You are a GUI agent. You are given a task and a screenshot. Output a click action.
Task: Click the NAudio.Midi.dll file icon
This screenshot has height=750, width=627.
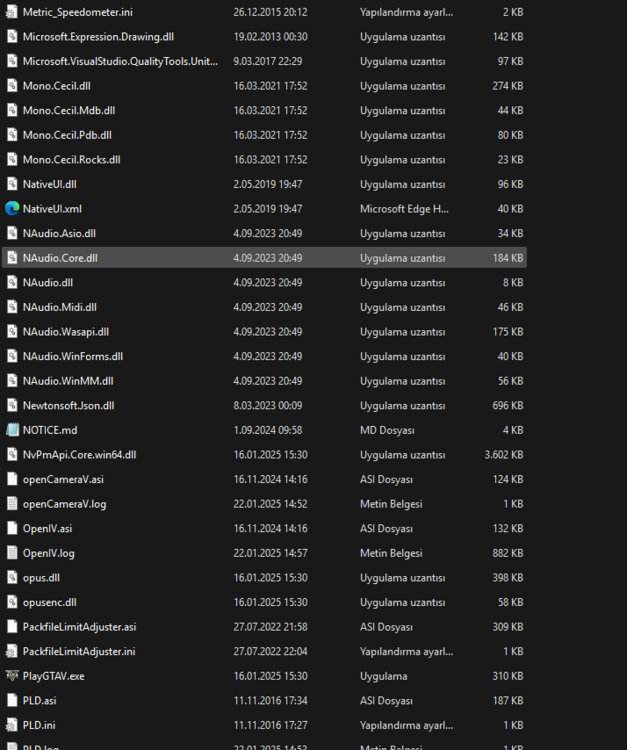[12, 307]
